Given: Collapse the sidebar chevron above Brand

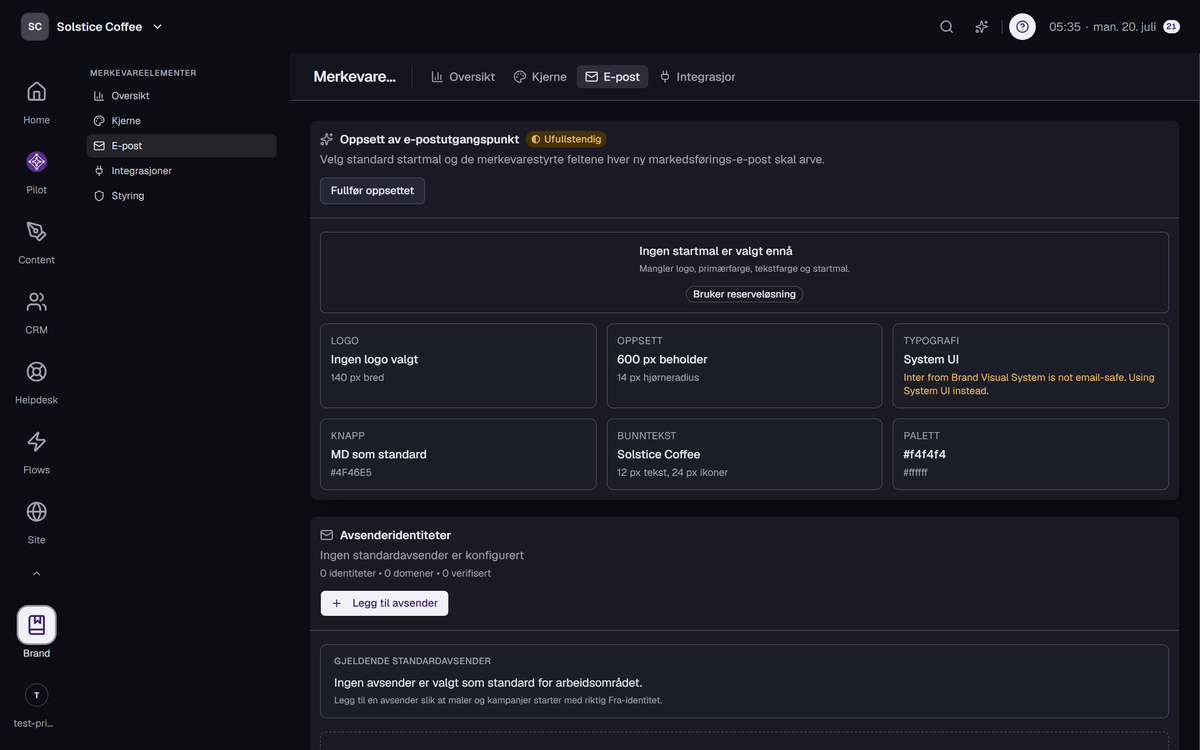Looking at the screenshot, I should click(x=37, y=574).
